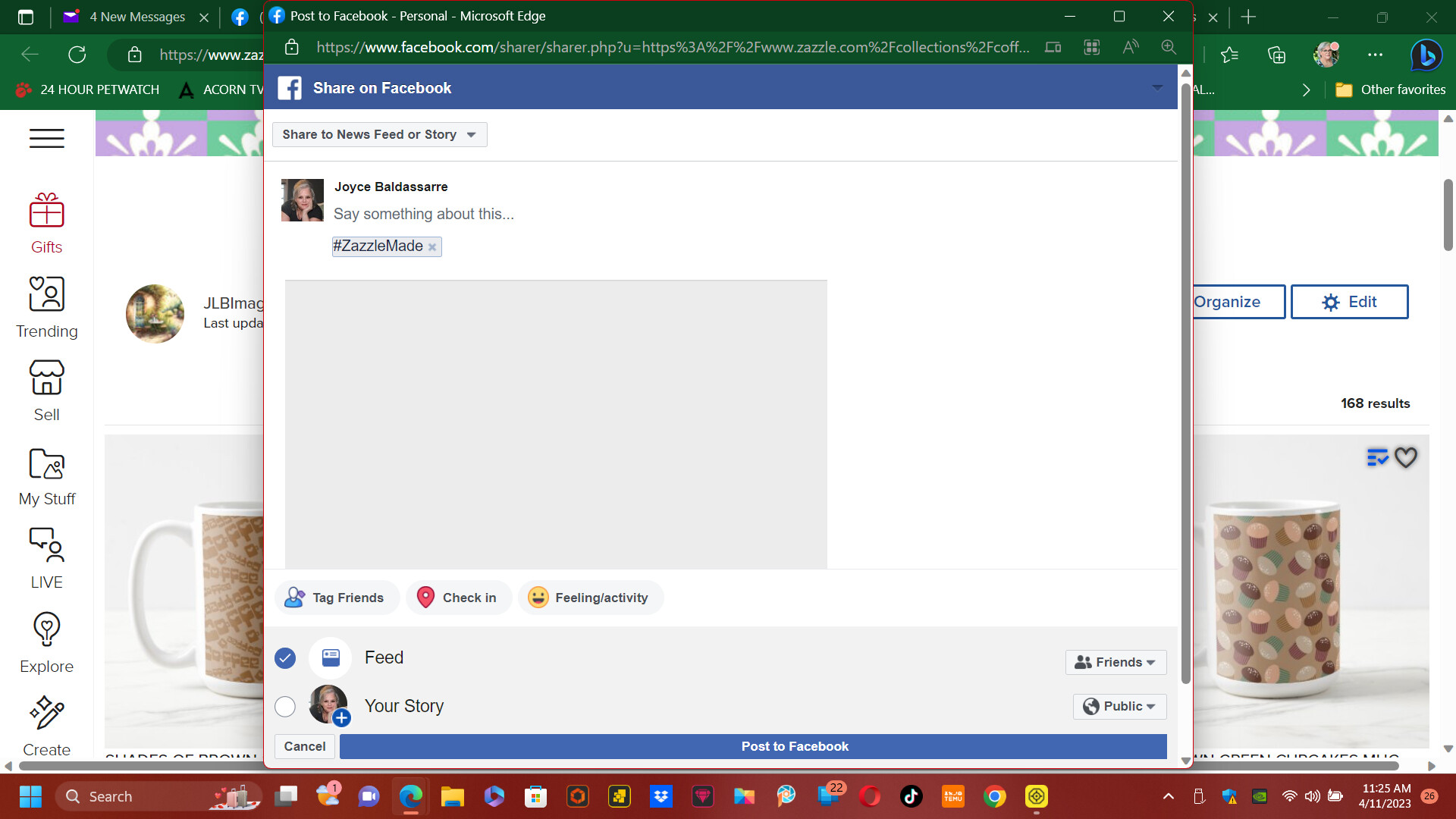
Task: Open Read aloud in the popup address bar
Action: pos(1130,47)
